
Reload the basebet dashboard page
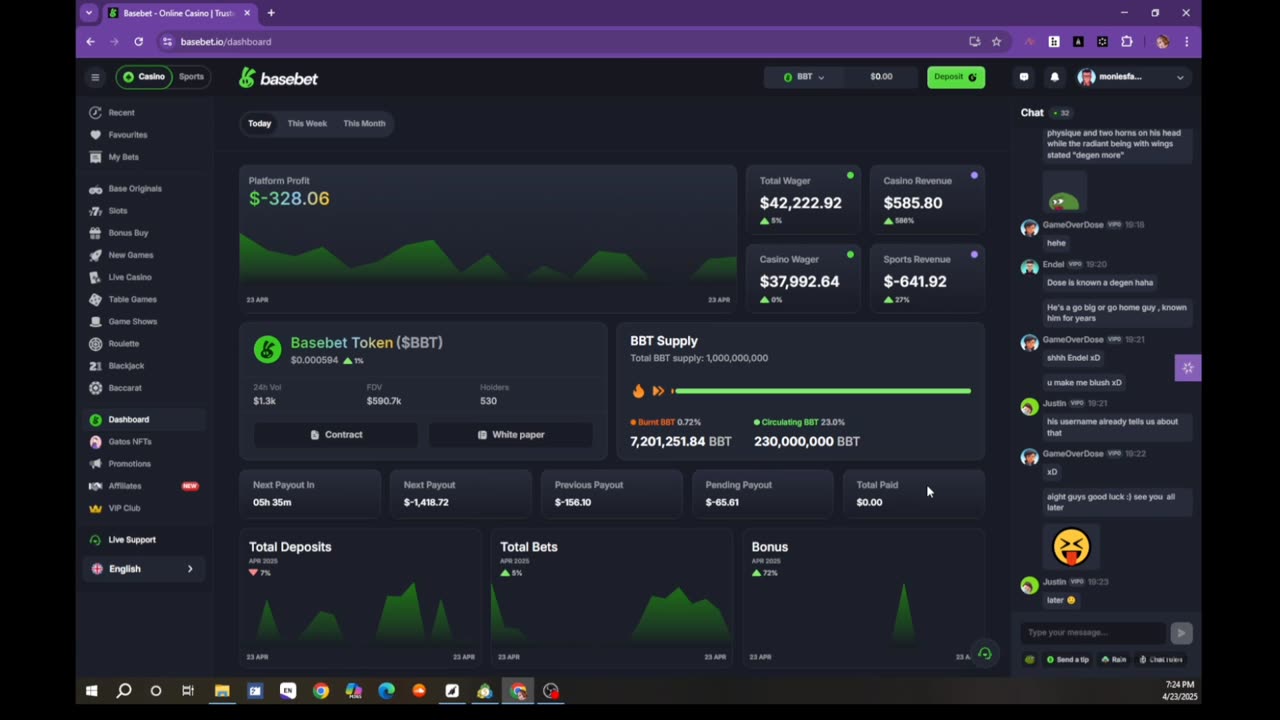[x=138, y=42]
